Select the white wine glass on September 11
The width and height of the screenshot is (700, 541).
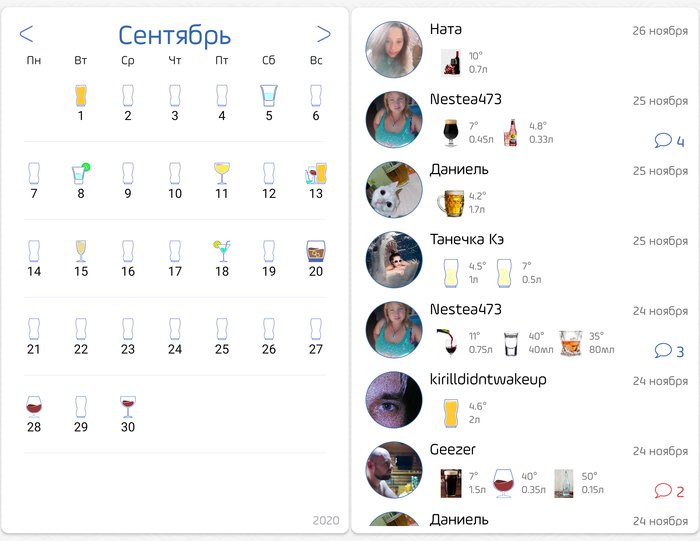(x=222, y=173)
